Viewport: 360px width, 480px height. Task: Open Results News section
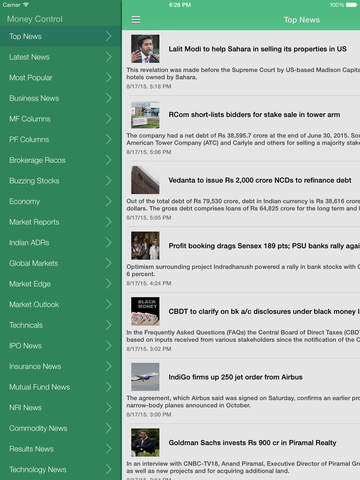(61, 449)
